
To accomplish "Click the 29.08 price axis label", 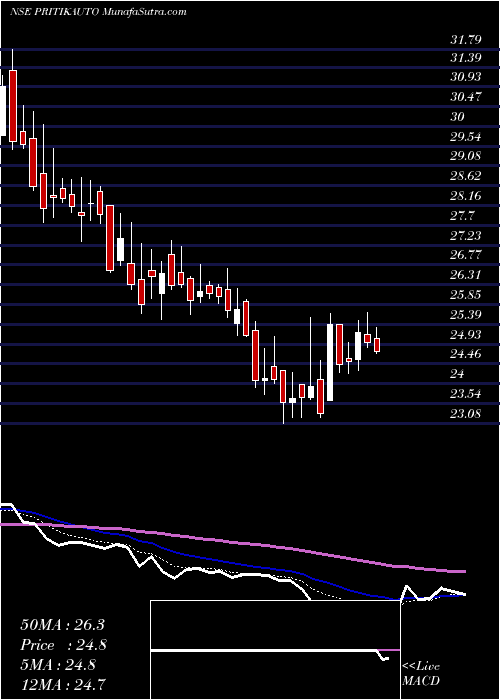I will [466, 156].
